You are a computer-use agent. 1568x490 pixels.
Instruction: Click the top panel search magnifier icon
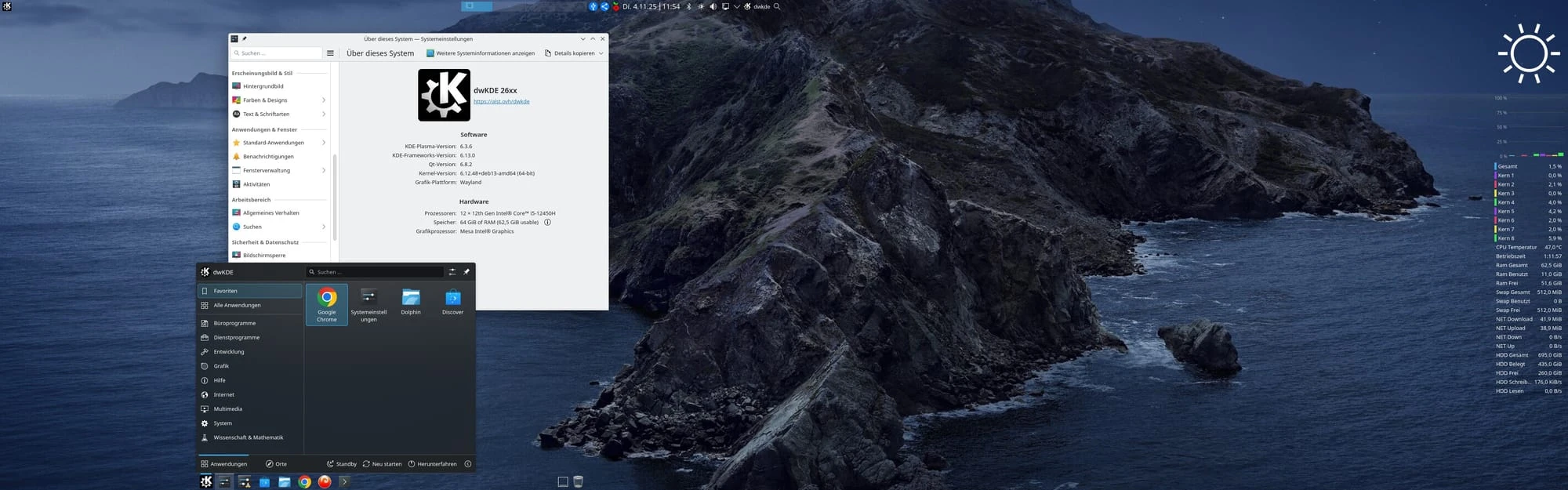tap(777, 6)
